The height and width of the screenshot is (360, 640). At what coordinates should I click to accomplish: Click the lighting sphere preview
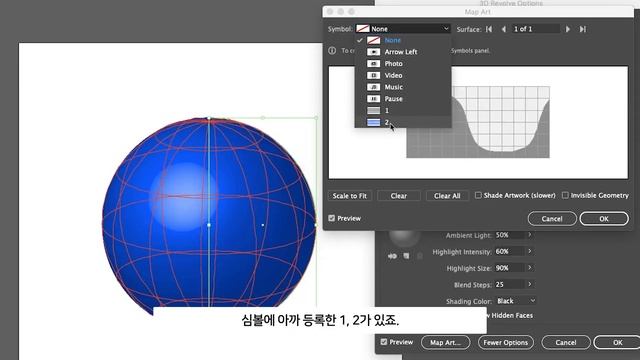(x=404, y=238)
